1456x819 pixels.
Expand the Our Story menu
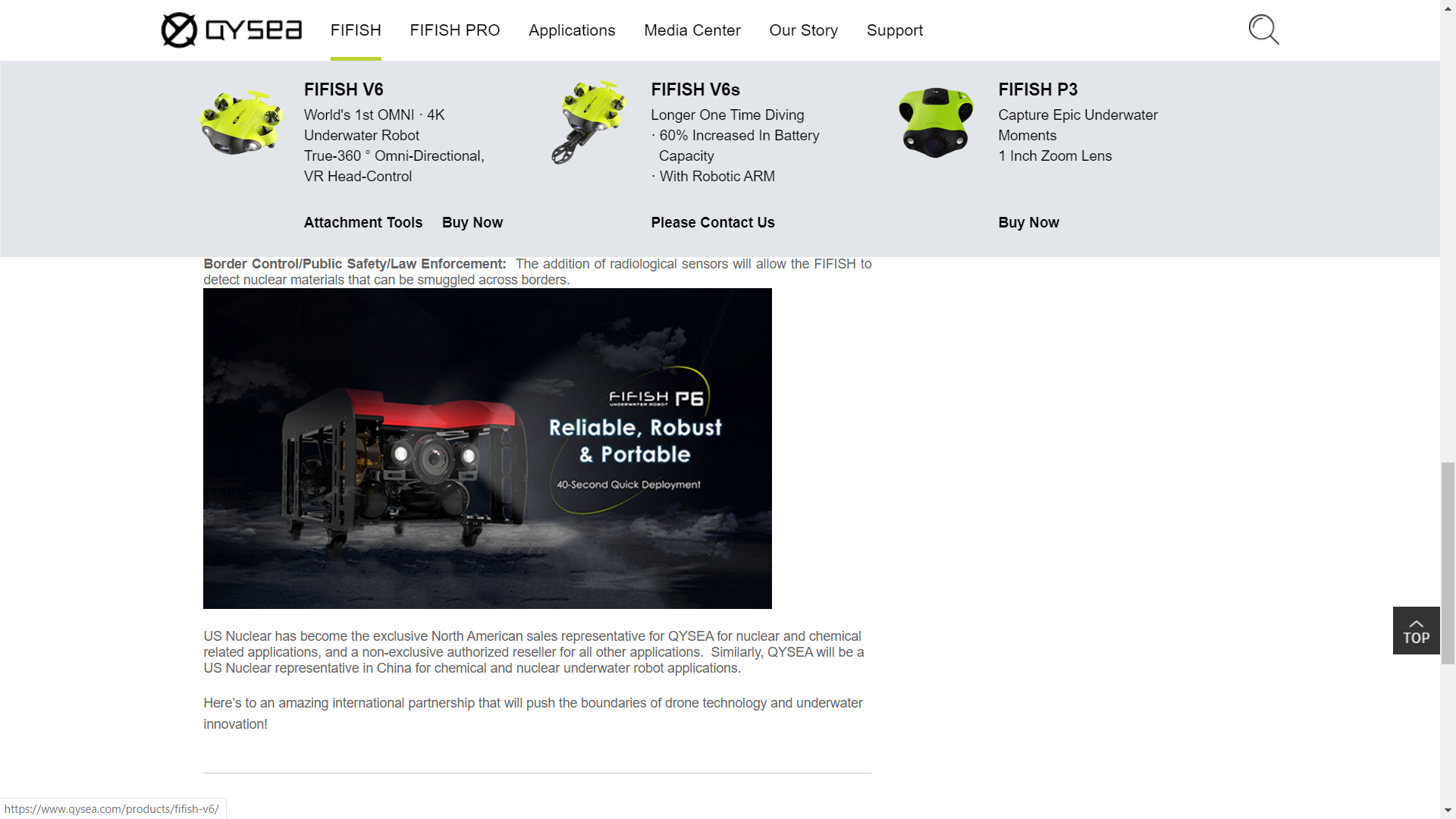[x=804, y=30]
